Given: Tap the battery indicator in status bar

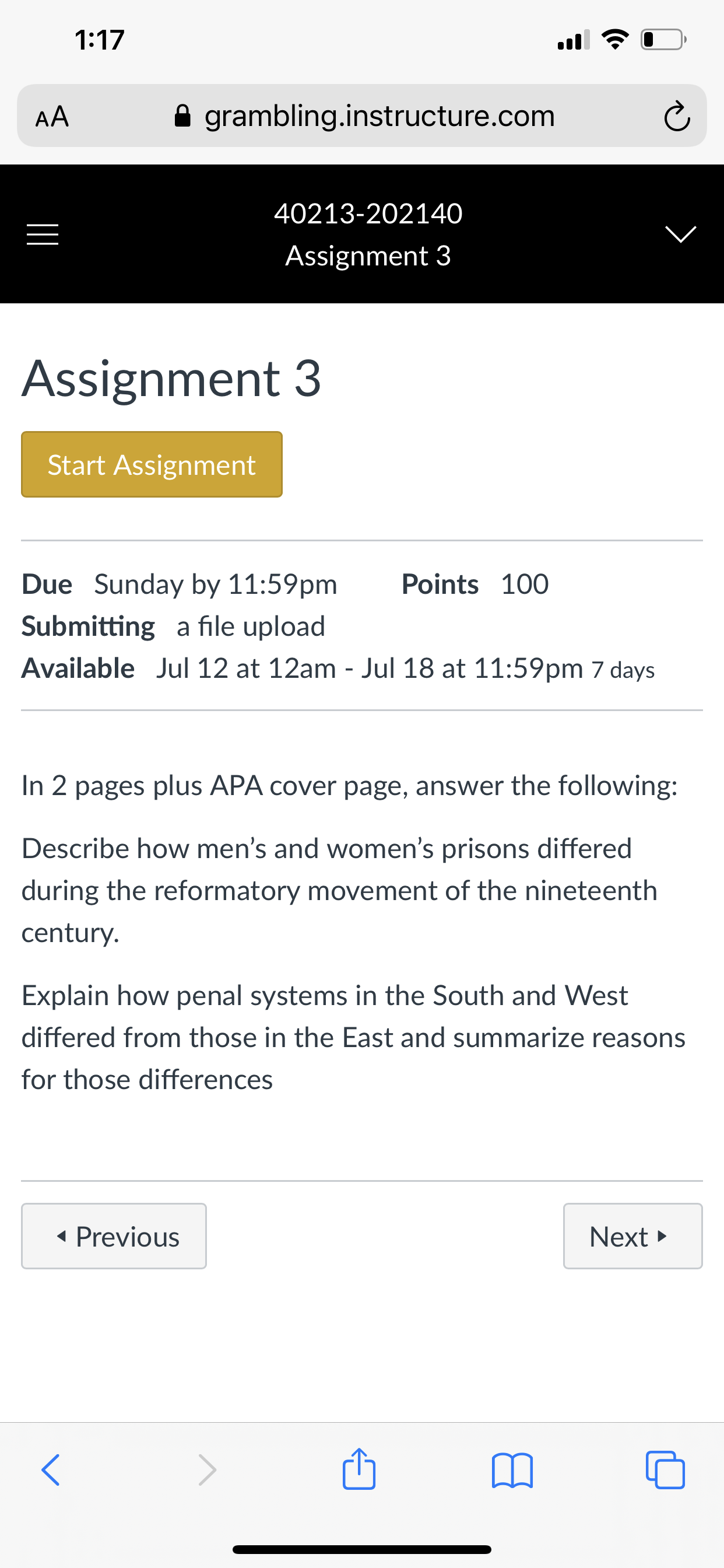Looking at the screenshot, I should (x=664, y=40).
